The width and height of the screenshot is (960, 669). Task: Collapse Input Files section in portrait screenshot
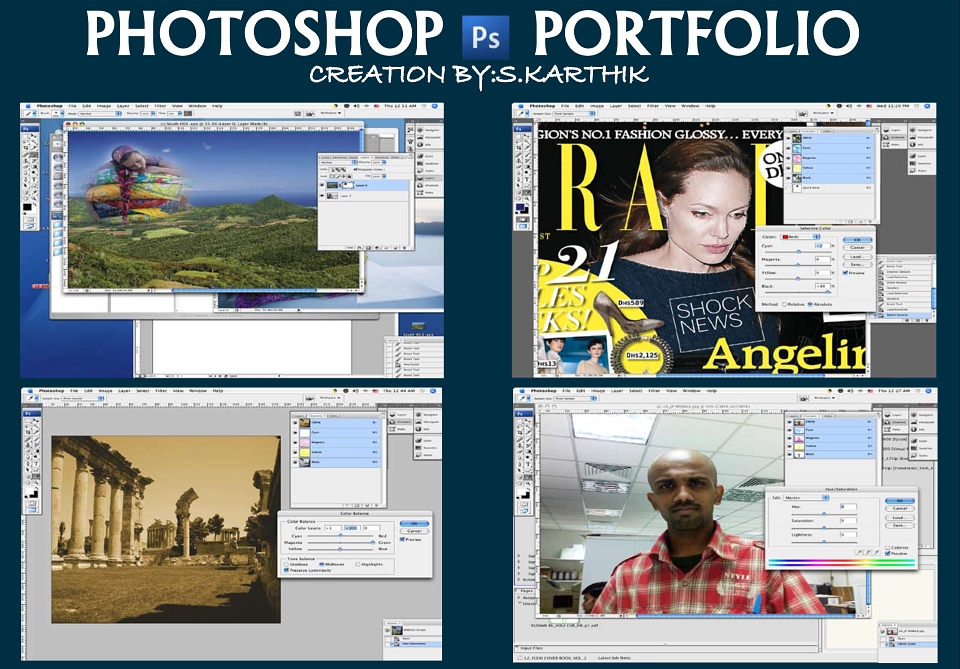click(517, 647)
